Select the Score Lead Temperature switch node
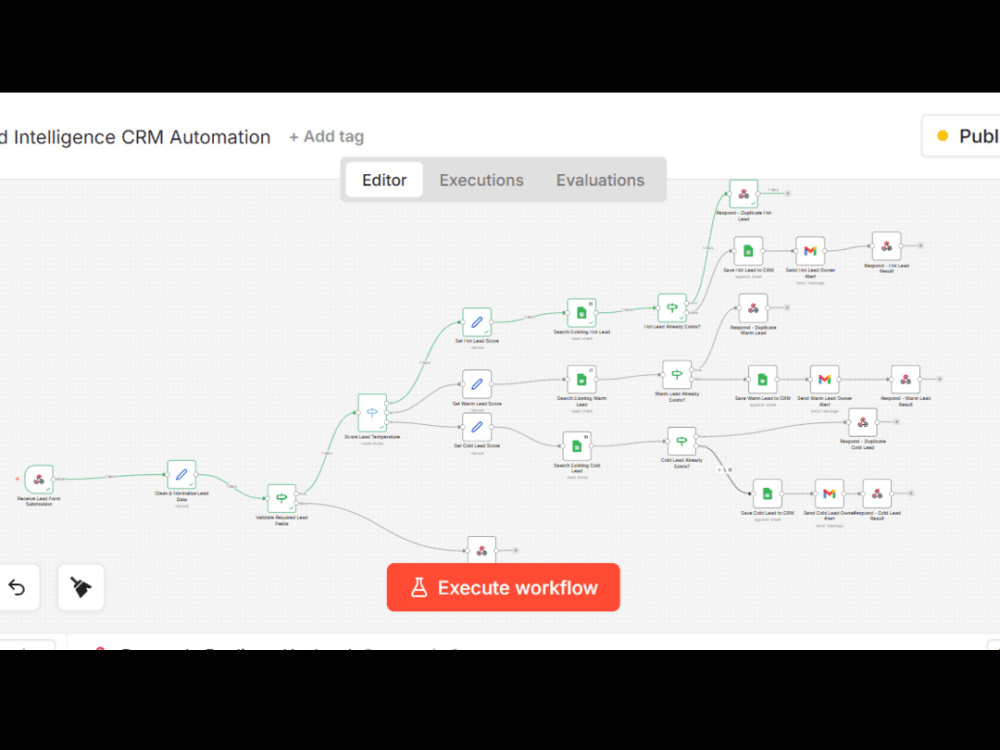This screenshot has width=1000, height=750. coord(372,413)
